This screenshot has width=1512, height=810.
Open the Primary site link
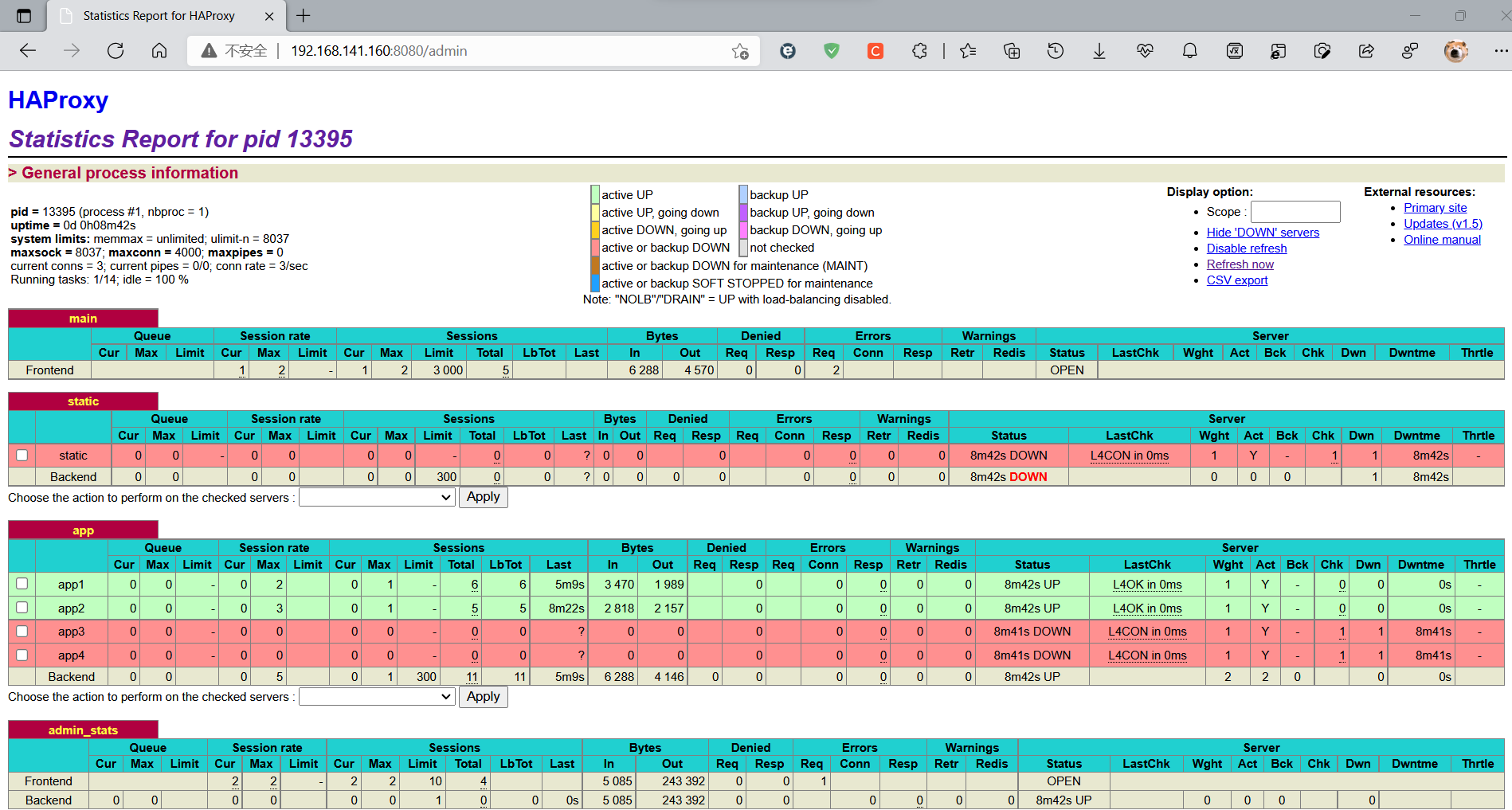click(1436, 208)
